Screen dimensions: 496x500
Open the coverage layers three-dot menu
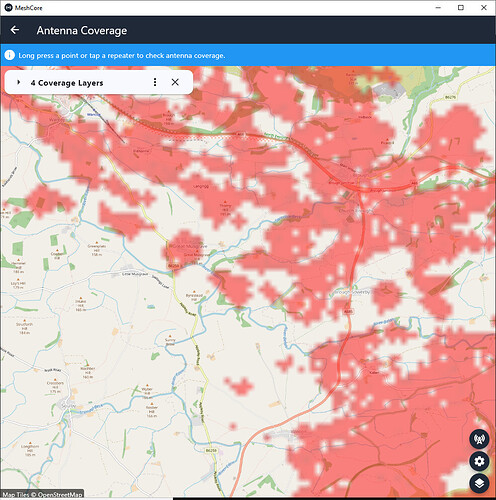click(155, 82)
